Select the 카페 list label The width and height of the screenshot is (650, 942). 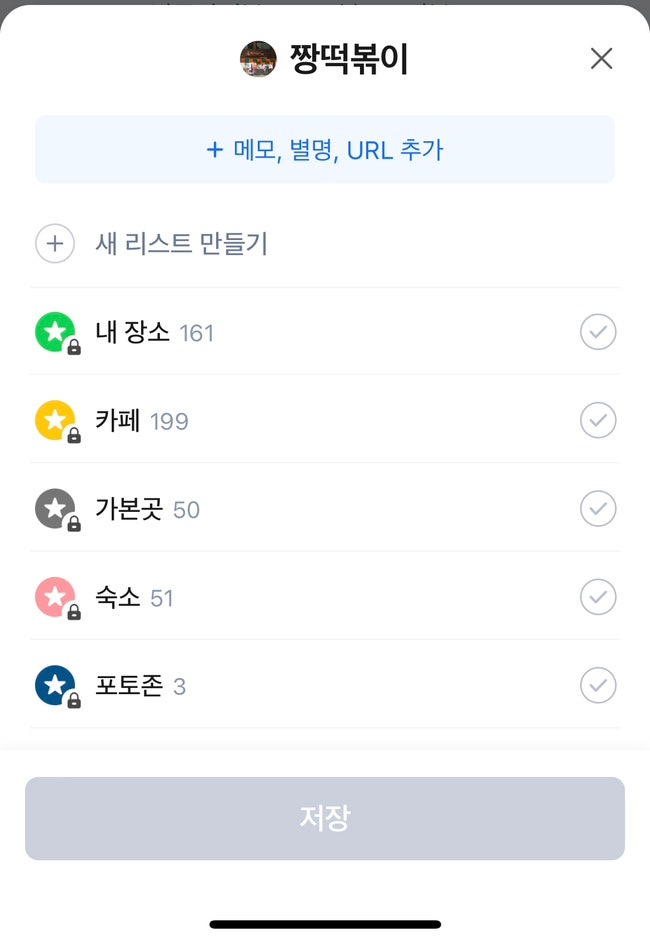(118, 421)
